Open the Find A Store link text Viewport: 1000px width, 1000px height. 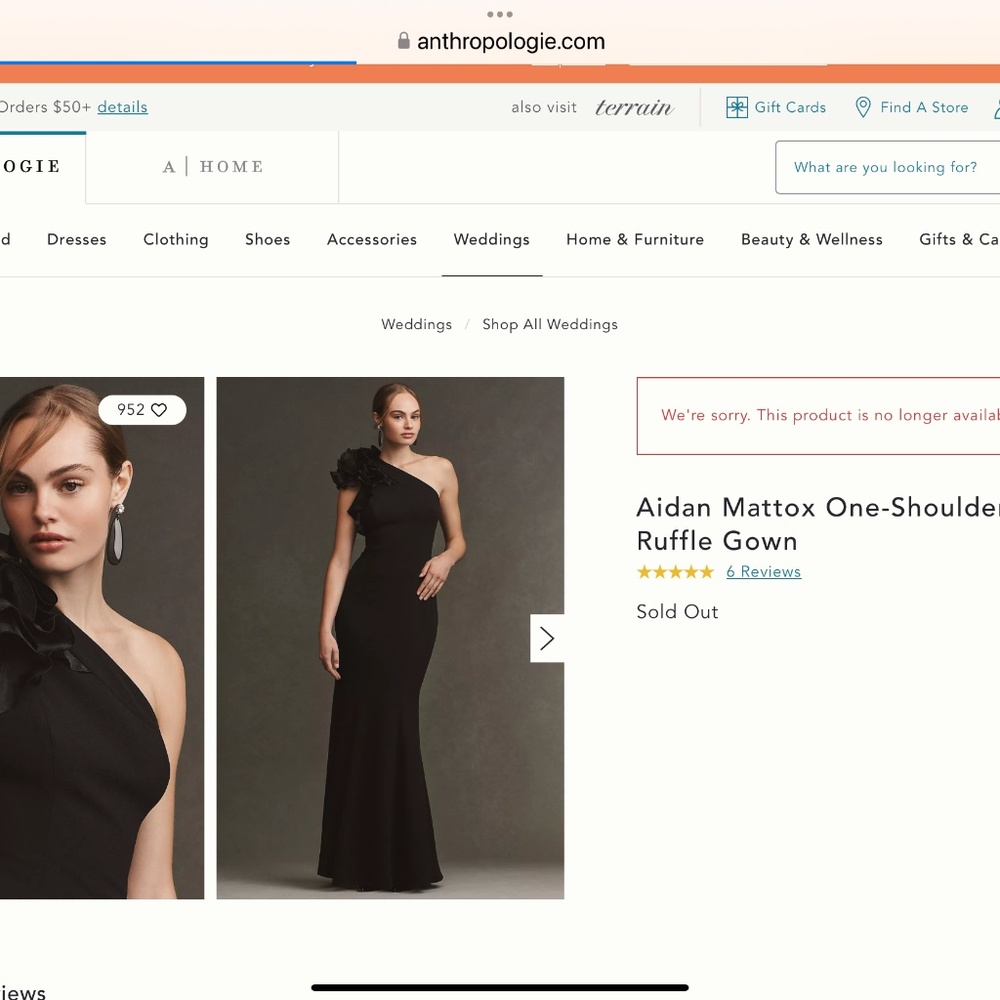[x=924, y=107]
